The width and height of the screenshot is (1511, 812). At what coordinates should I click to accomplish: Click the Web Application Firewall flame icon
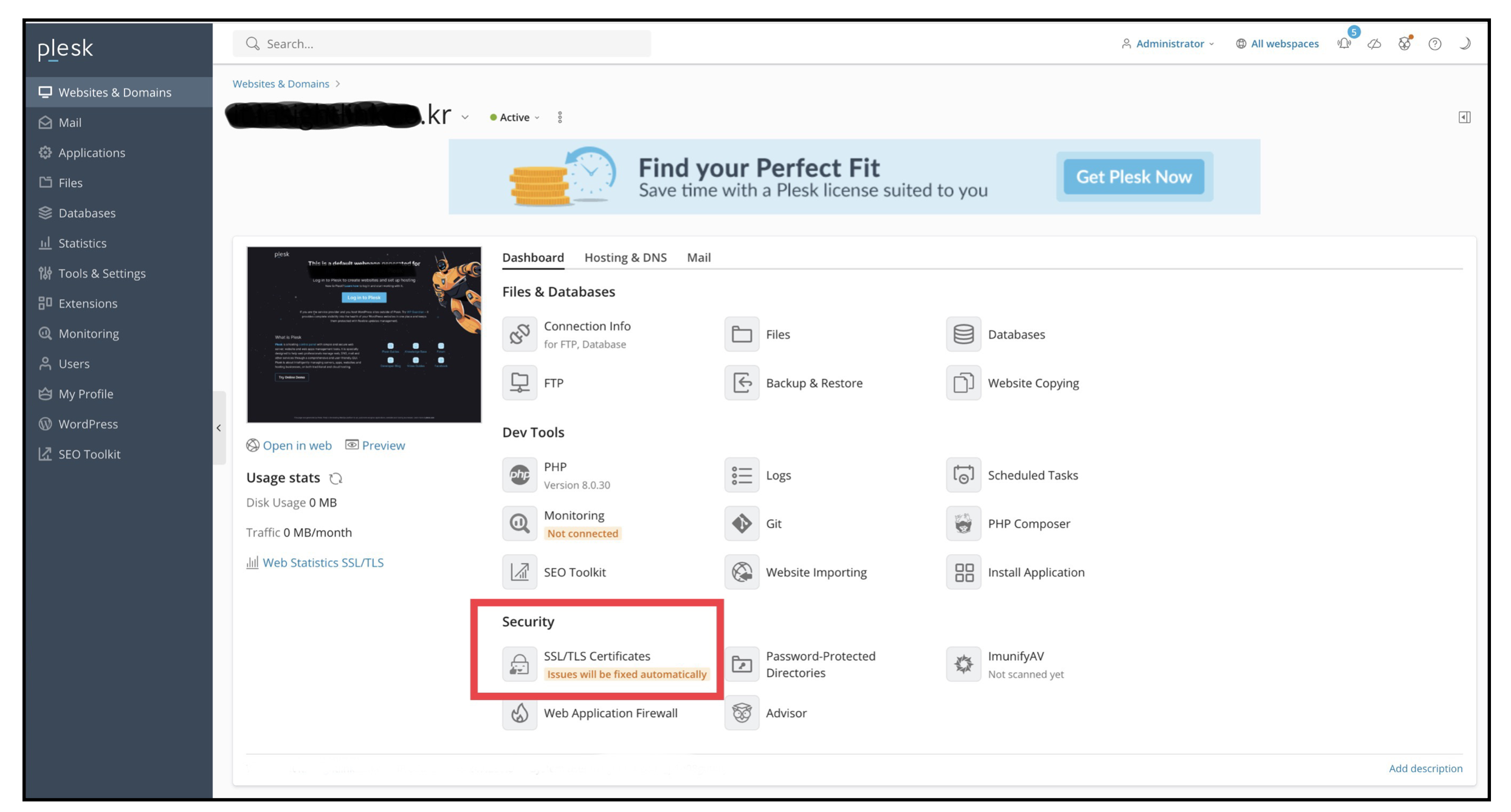(x=519, y=713)
